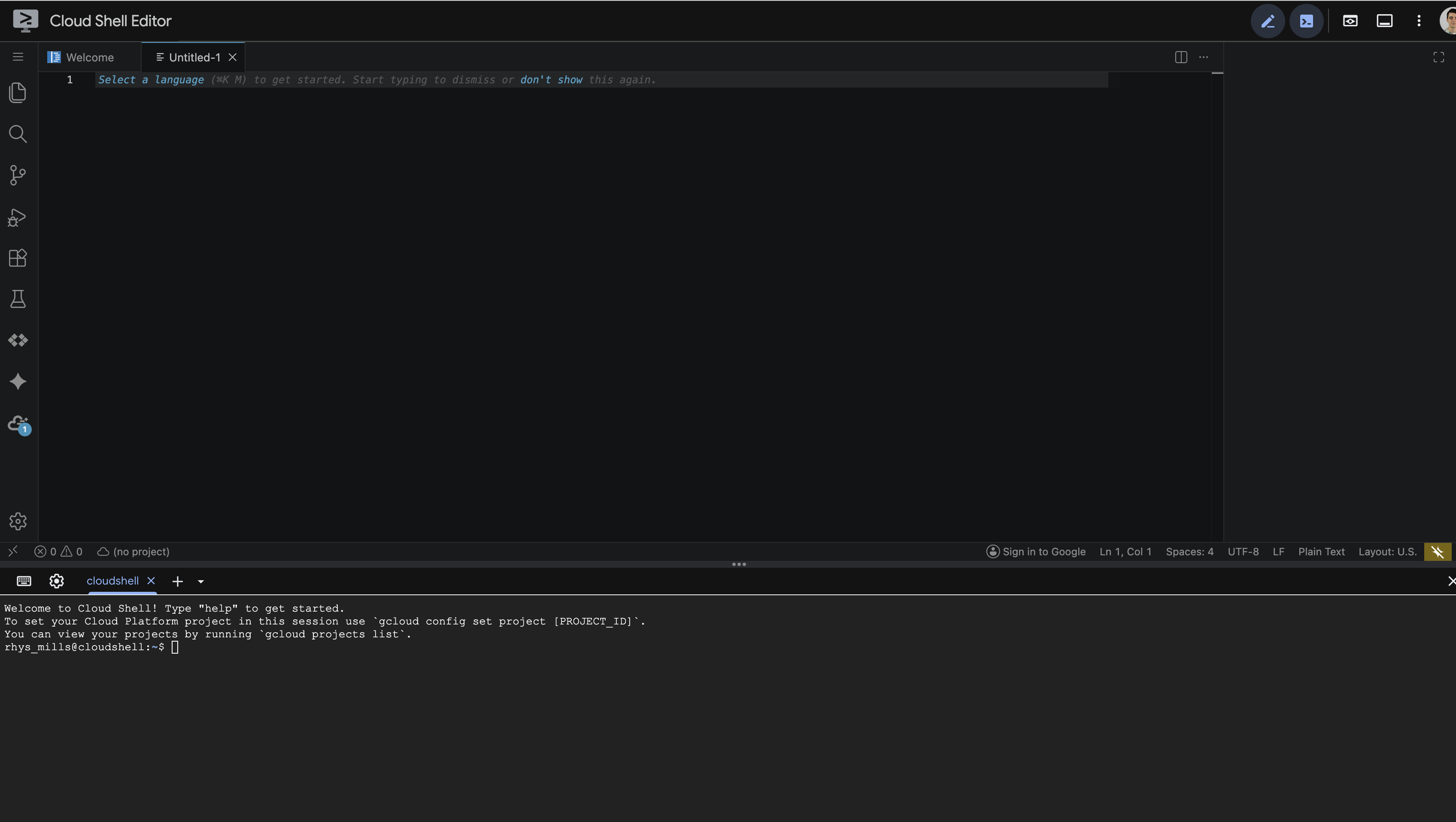
Task: Open the errors and warnings count
Action: click(58, 552)
